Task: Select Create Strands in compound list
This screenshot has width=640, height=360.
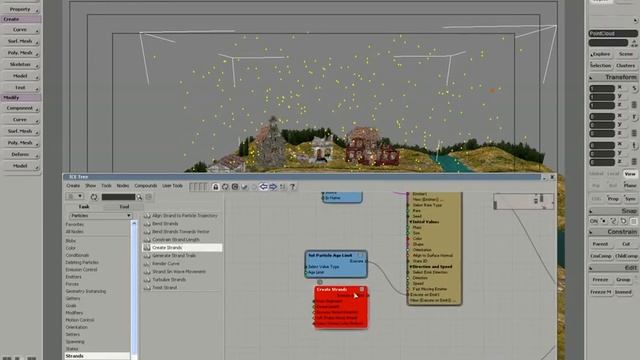Action: [x=182, y=248]
